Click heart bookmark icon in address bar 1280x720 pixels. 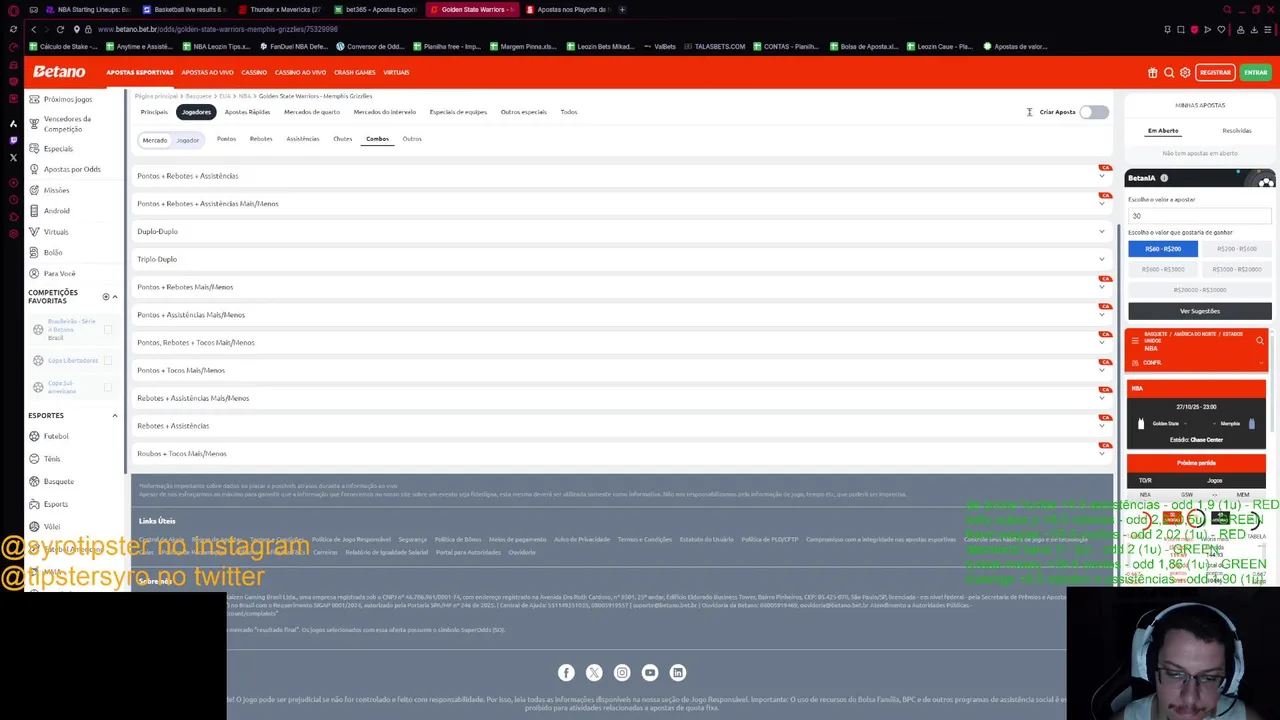tap(1220, 29)
